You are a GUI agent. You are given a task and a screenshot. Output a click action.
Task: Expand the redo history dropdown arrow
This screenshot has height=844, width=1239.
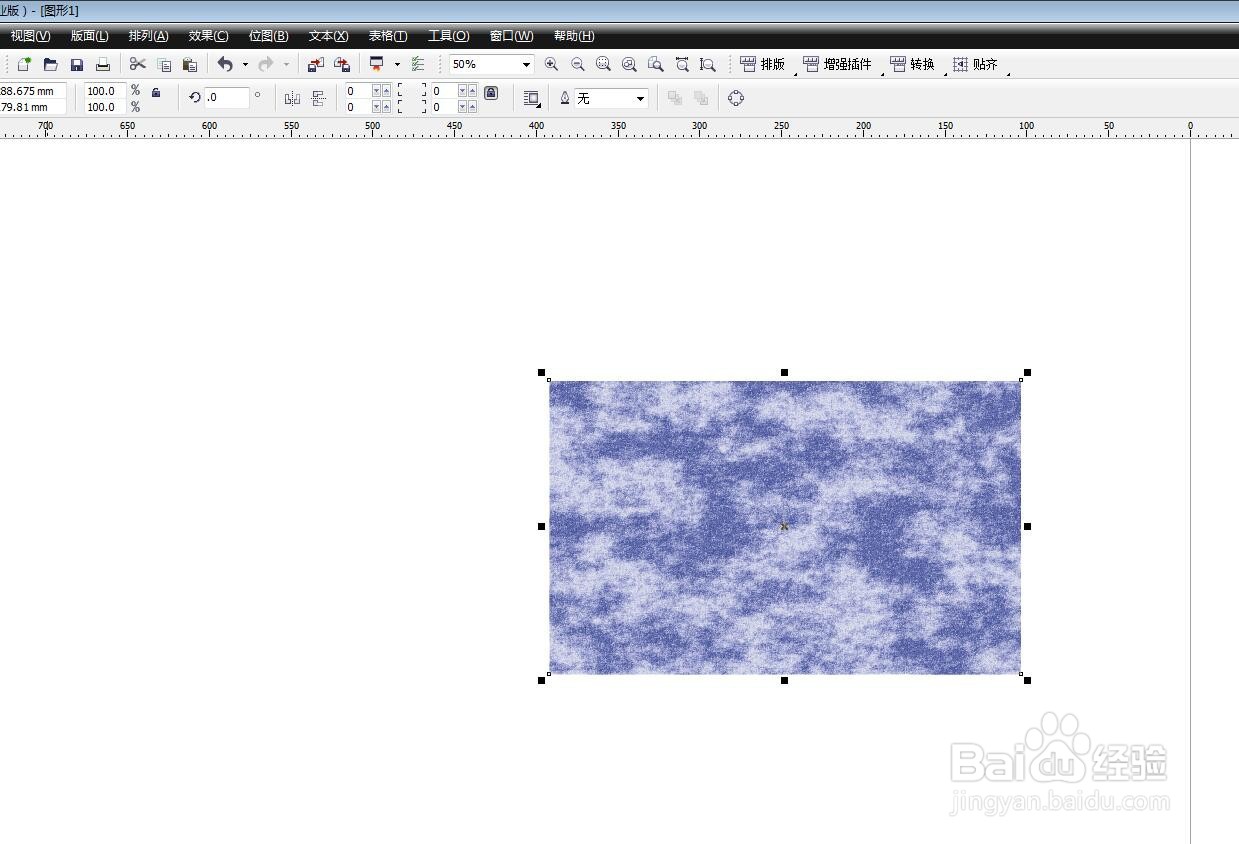click(286, 64)
